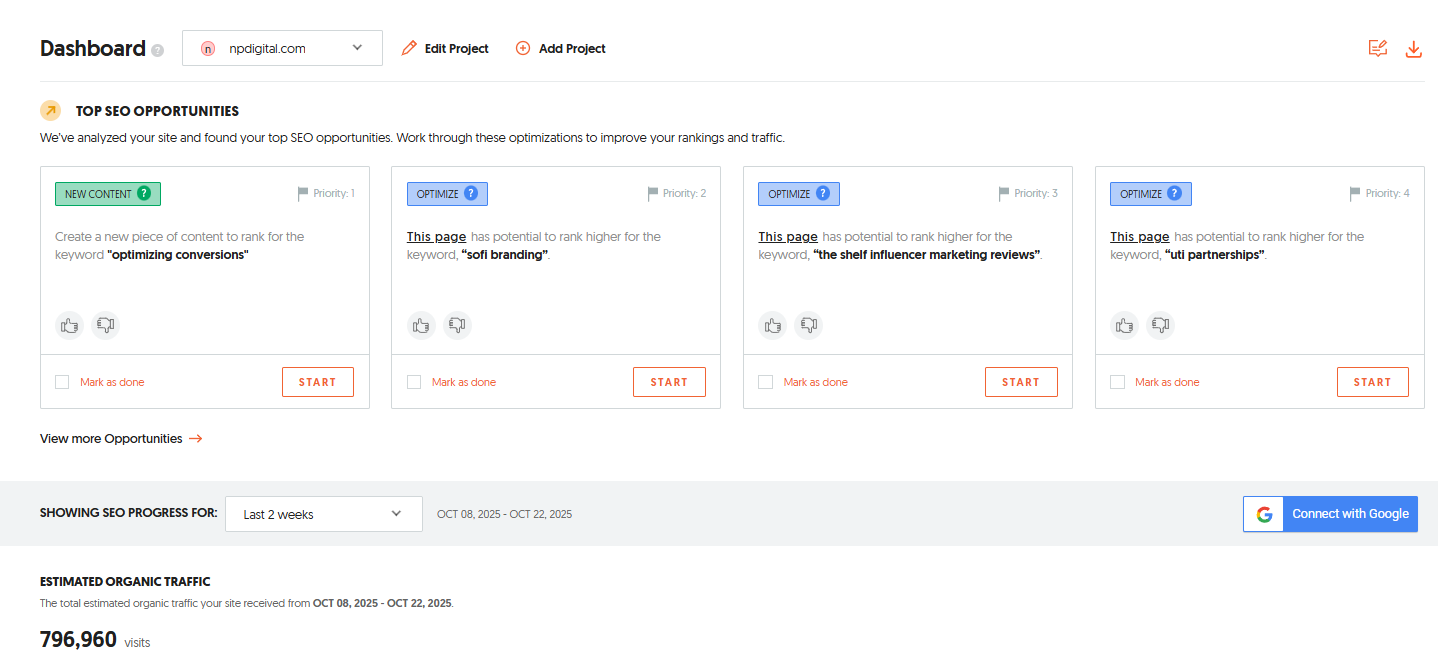The width and height of the screenshot is (1438, 666).
Task: Check Mark as done for uti partnerships
Action: (x=1117, y=382)
